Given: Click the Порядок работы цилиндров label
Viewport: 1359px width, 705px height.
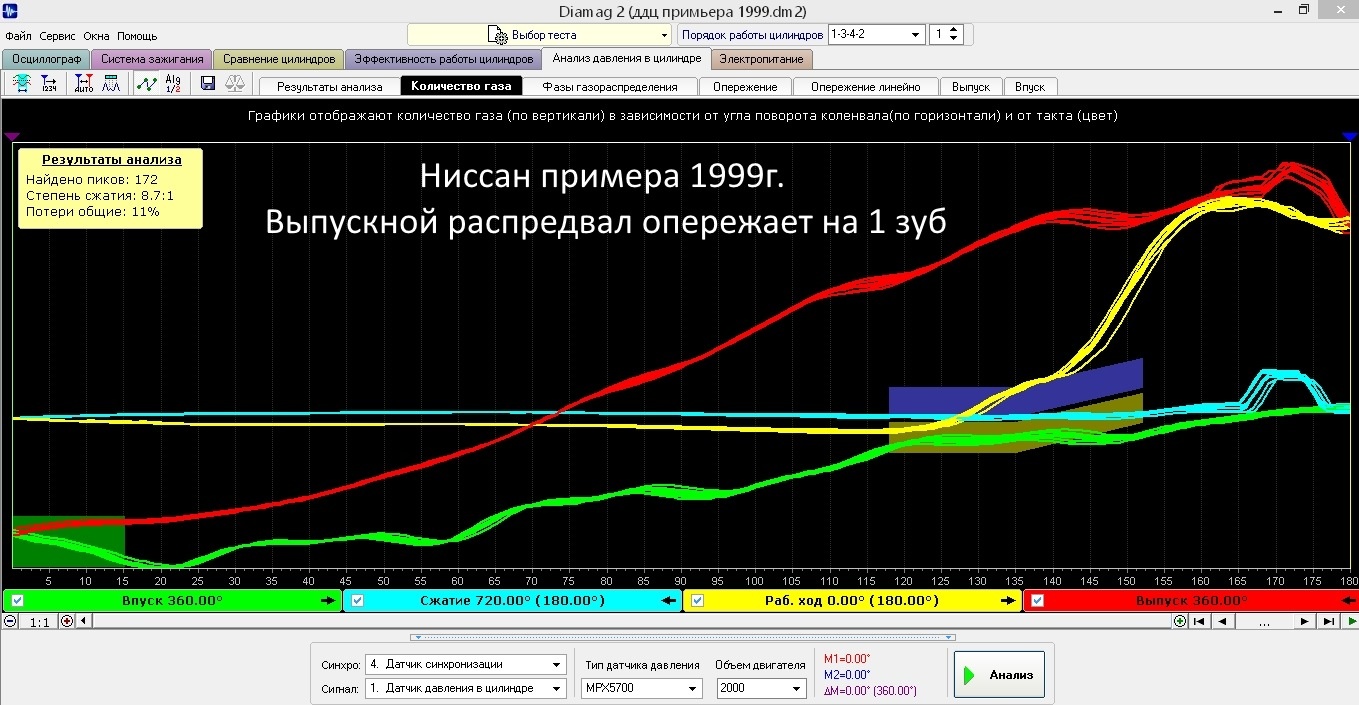Looking at the screenshot, I should 752,35.
